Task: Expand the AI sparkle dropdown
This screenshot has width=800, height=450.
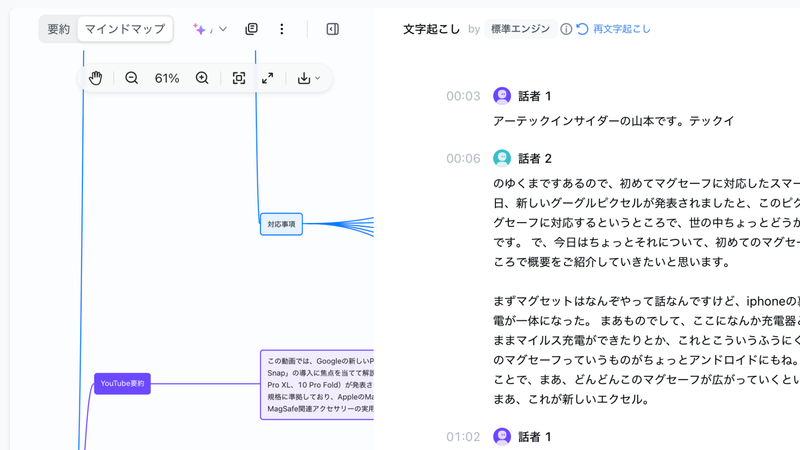Action: click(211, 29)
